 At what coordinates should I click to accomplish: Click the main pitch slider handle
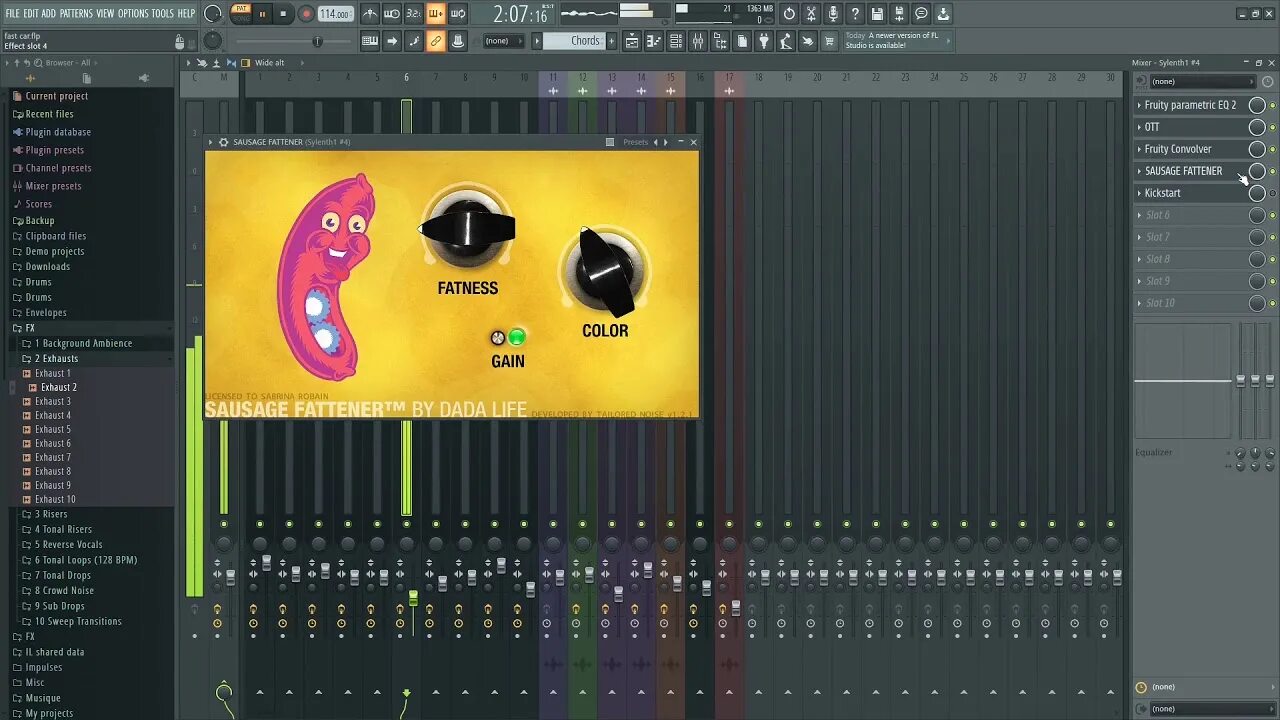point(317,41)
